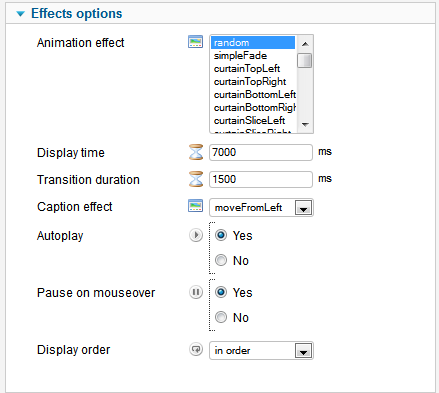Collapse the Effects options section arrow

pyautogui.click(x=21, y=14)
